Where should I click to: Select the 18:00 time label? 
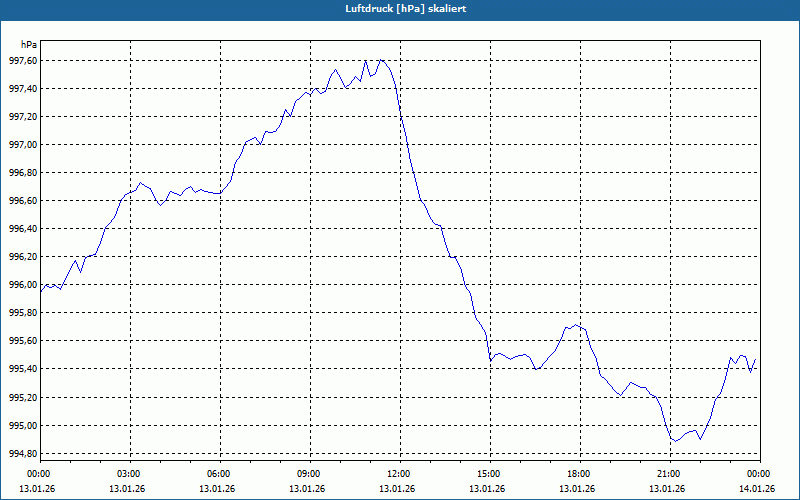581,474
